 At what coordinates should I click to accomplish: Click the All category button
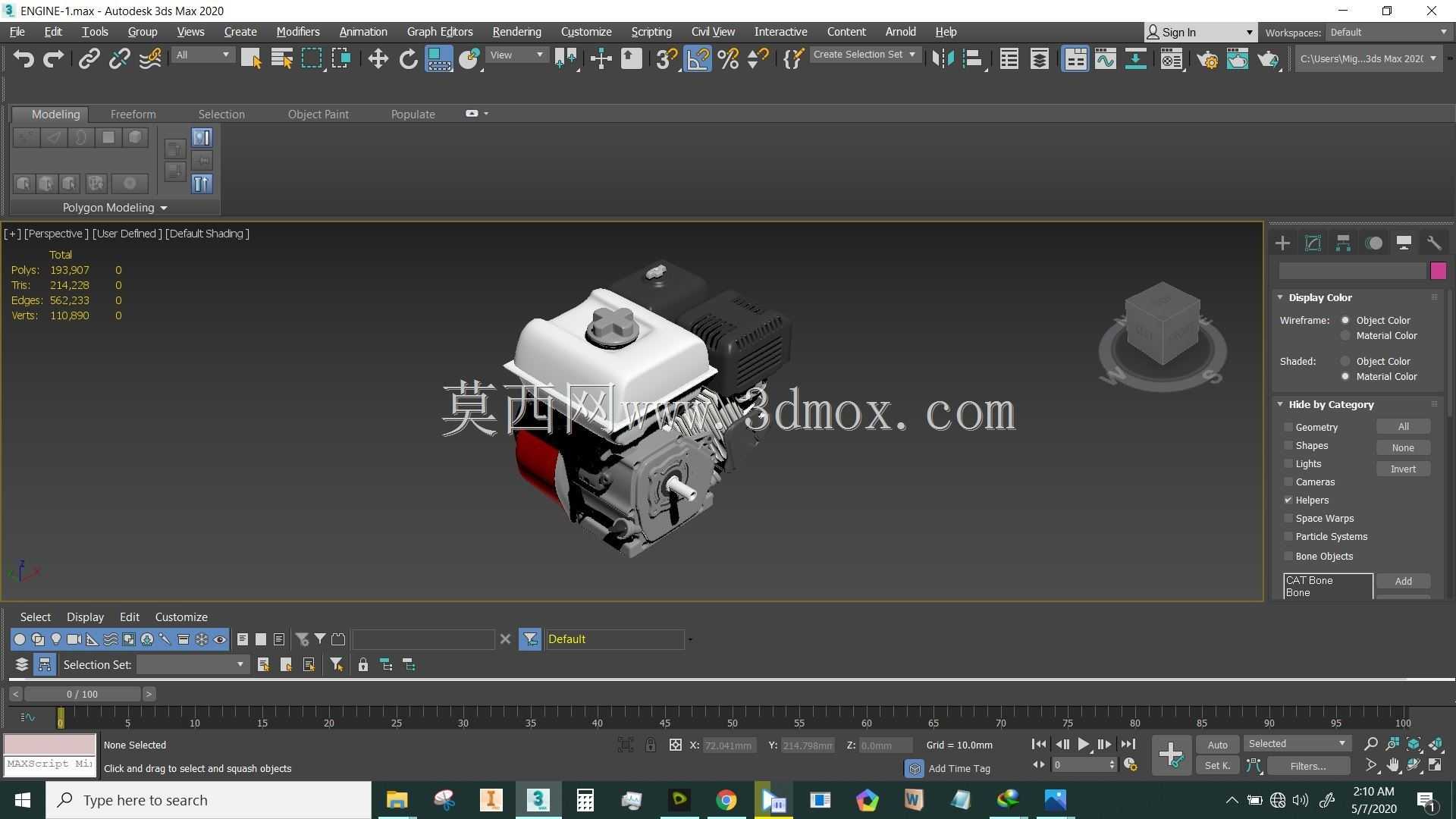coord(1403,427)
